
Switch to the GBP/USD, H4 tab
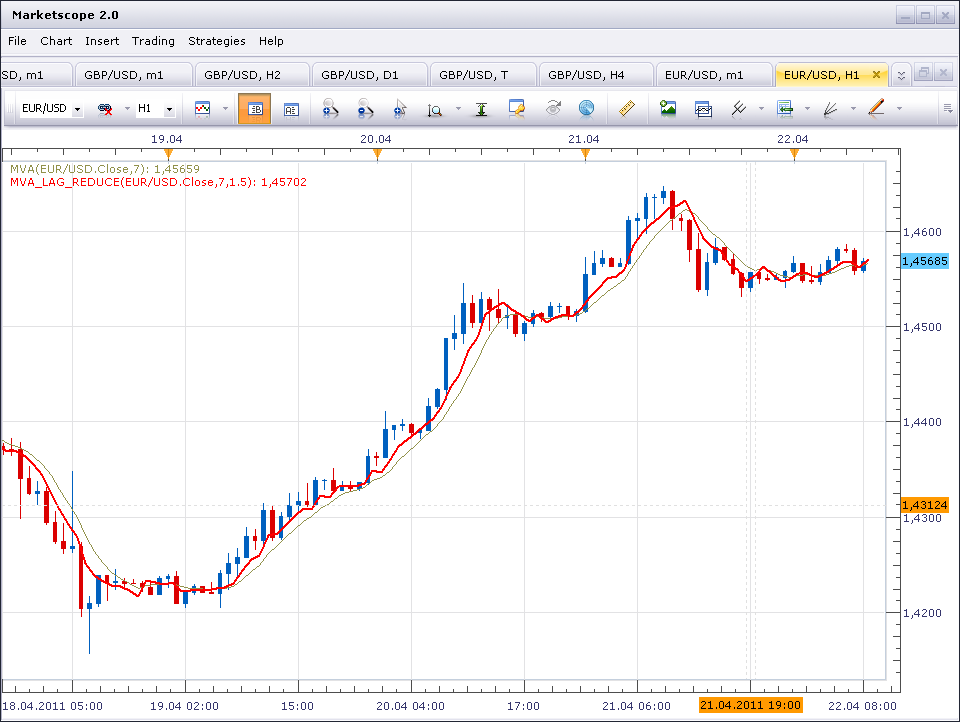pos(586,75)
